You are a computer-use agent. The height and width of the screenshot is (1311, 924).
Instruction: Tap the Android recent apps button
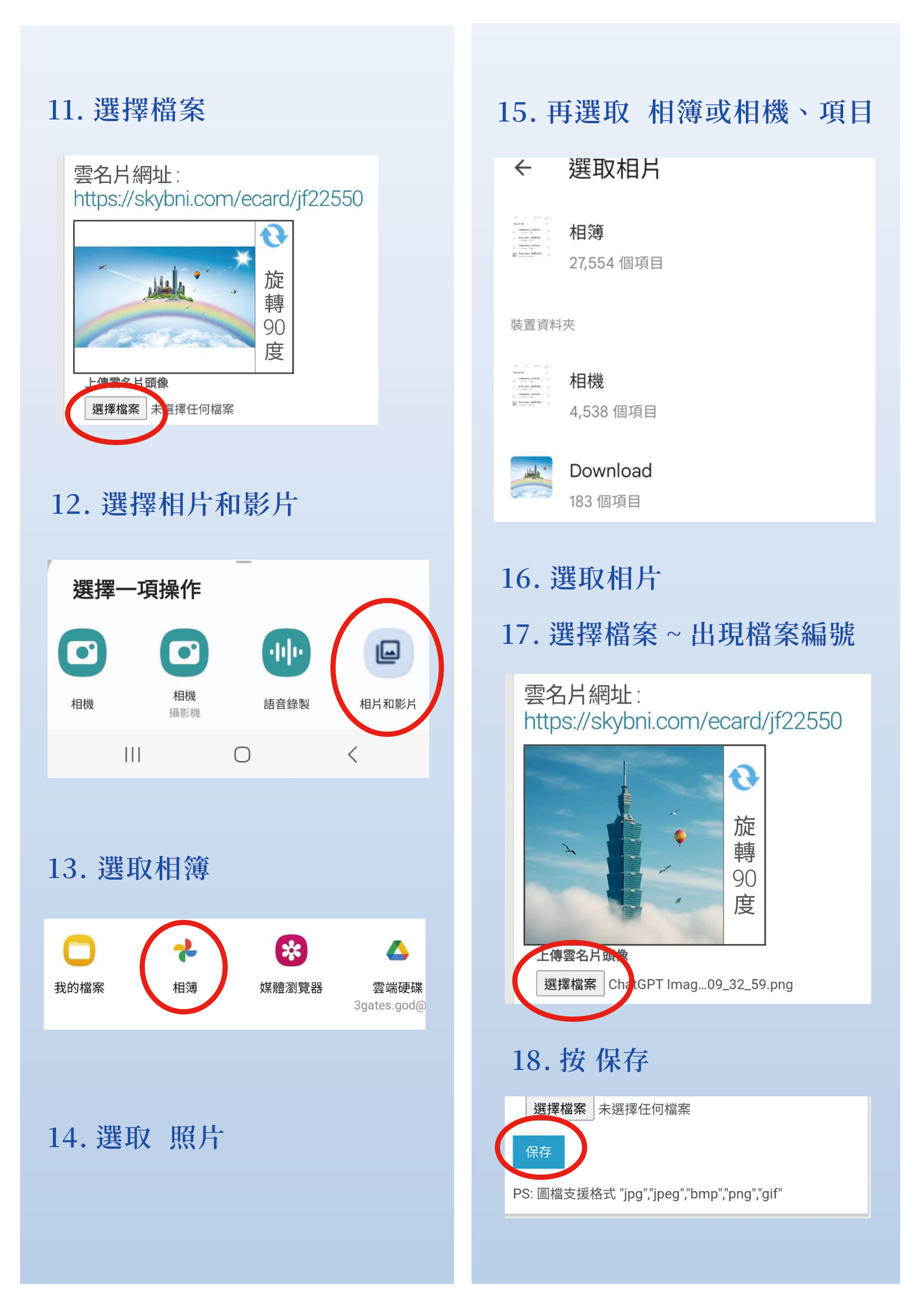tap(133, 754)
